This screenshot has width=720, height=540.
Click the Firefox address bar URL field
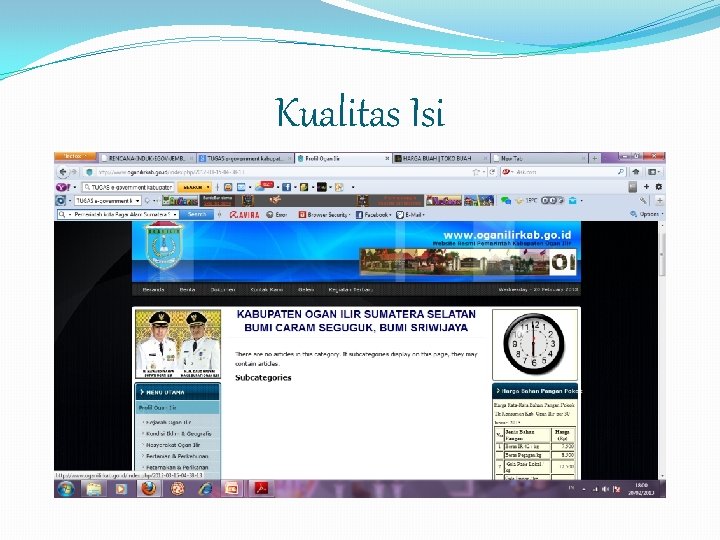pos(283,172)
